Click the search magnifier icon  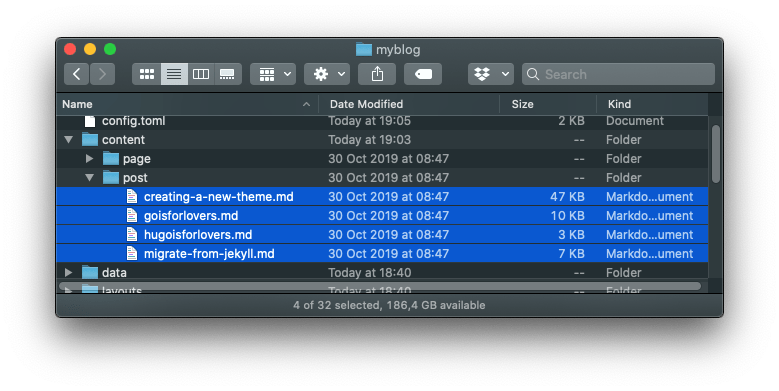tap(533, 74)
